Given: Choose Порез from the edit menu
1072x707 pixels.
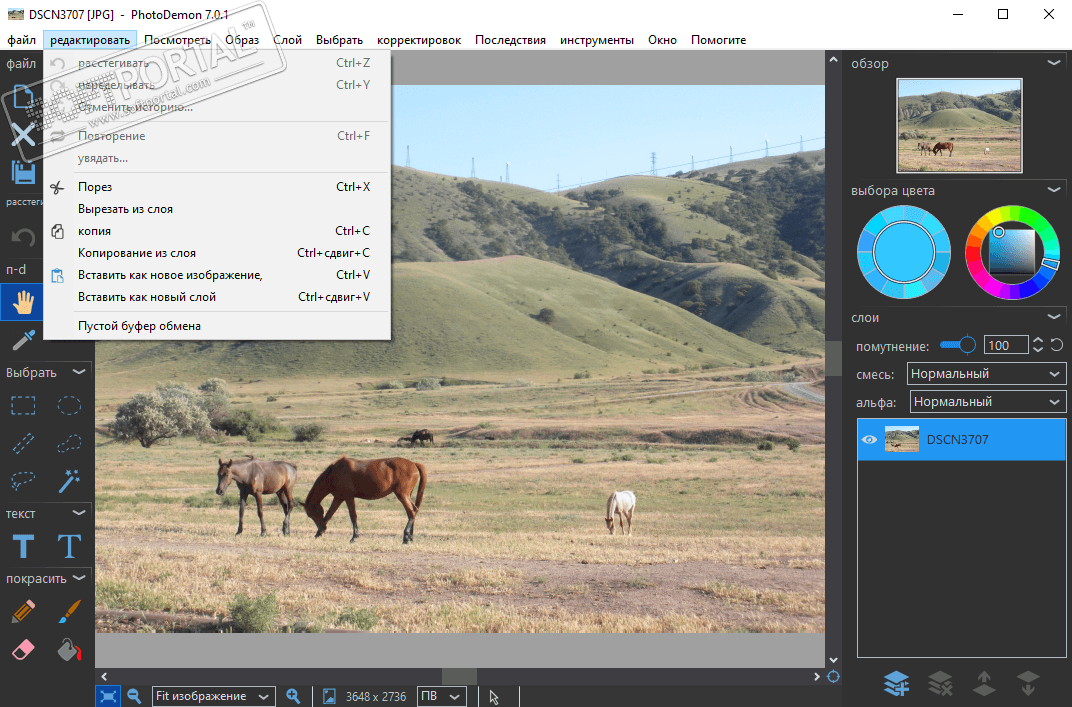Looking at the screenshot, I should click(95, 187).
